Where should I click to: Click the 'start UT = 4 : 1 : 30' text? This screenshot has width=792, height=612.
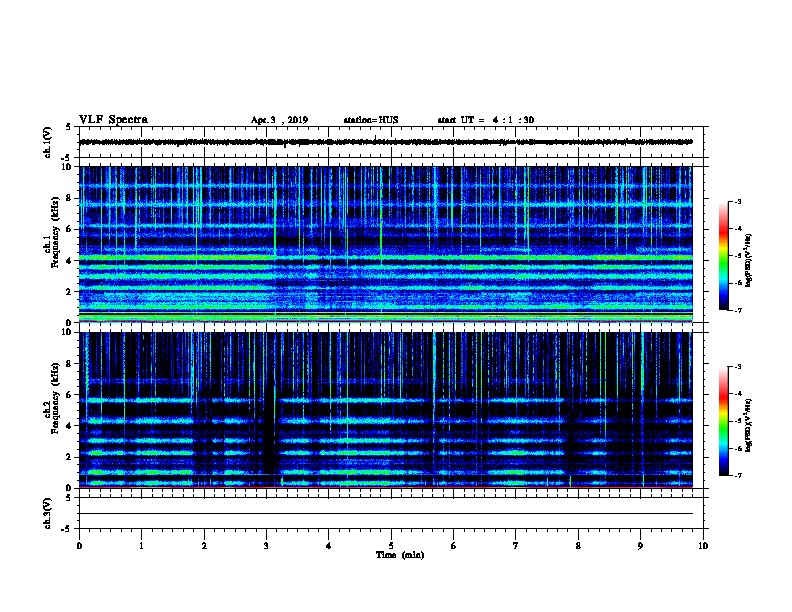(x=485, y=120)
